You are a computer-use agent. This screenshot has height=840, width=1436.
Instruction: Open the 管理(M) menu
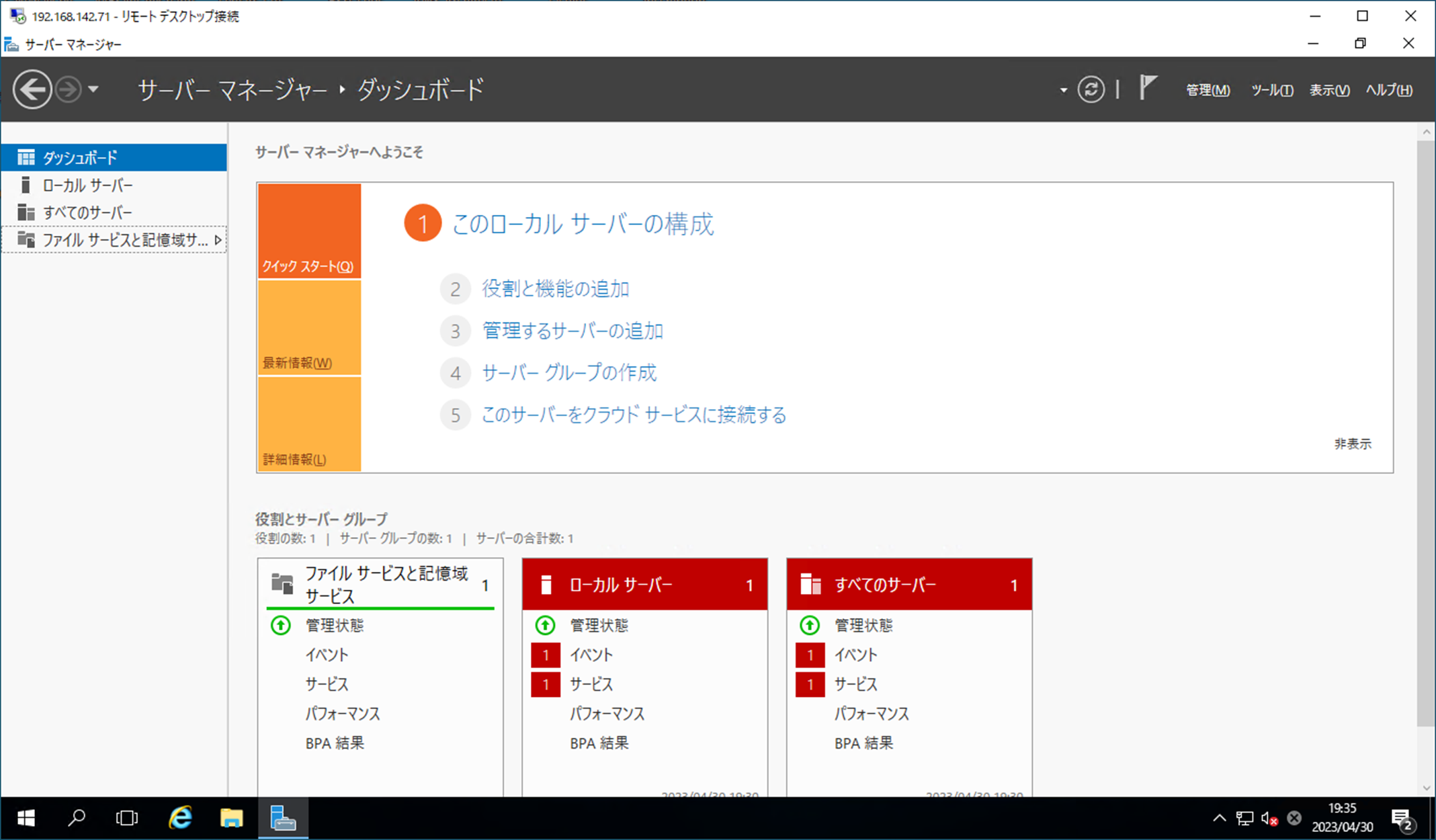pos(1208,90)
